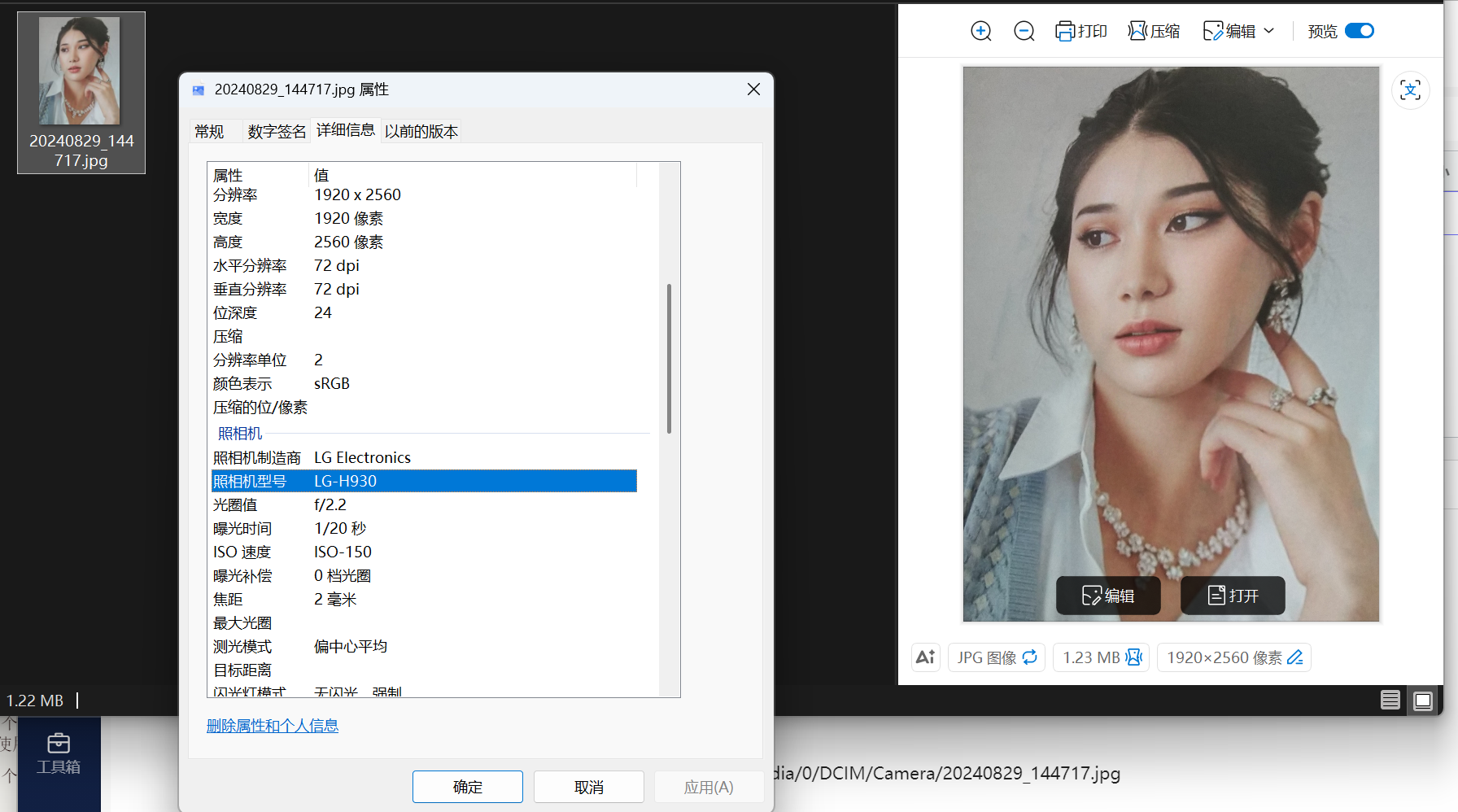
Task: Select the 水平分辨率 row
Action: (x=423, y=266)
